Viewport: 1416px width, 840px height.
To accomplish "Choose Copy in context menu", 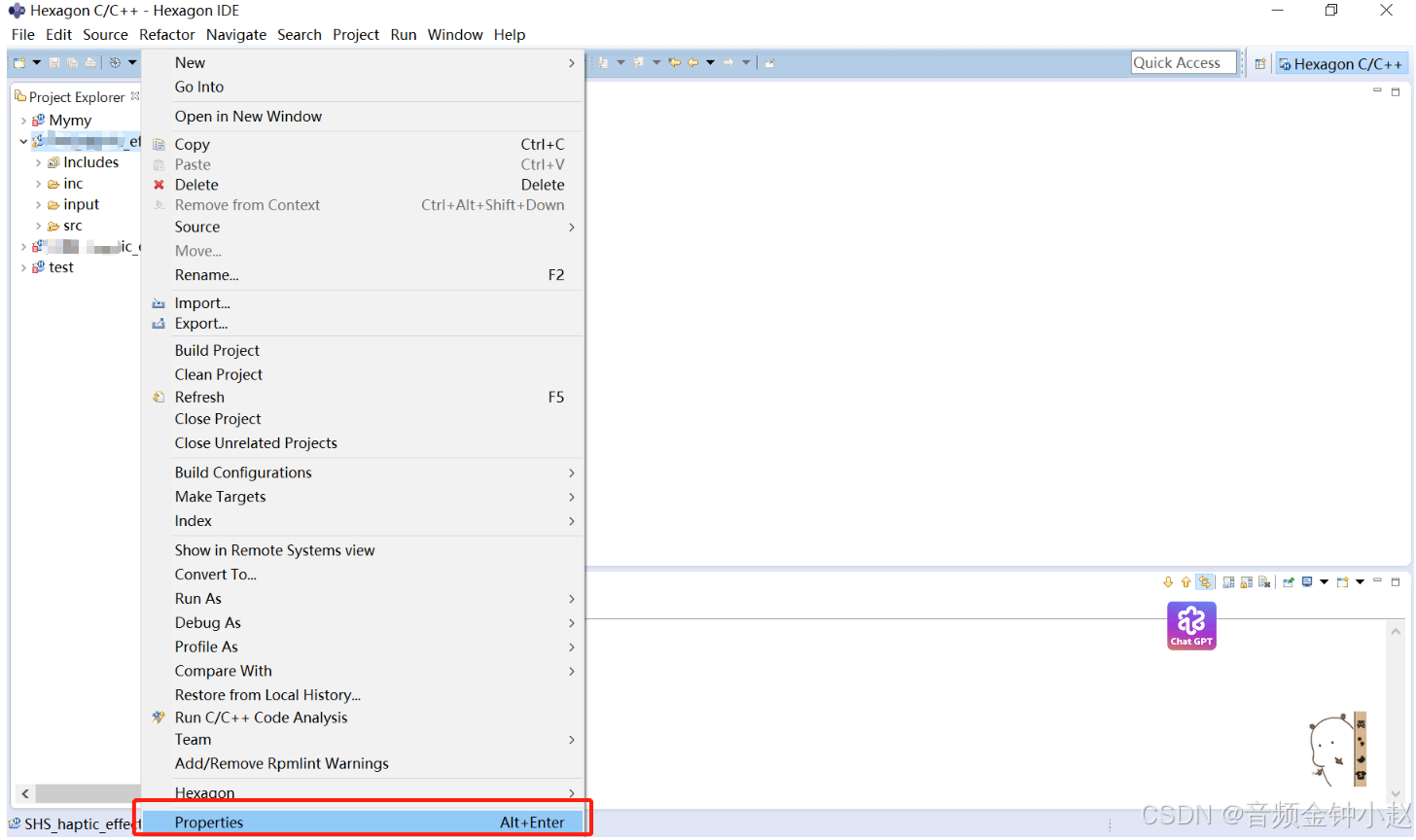I will coord(363,144).
